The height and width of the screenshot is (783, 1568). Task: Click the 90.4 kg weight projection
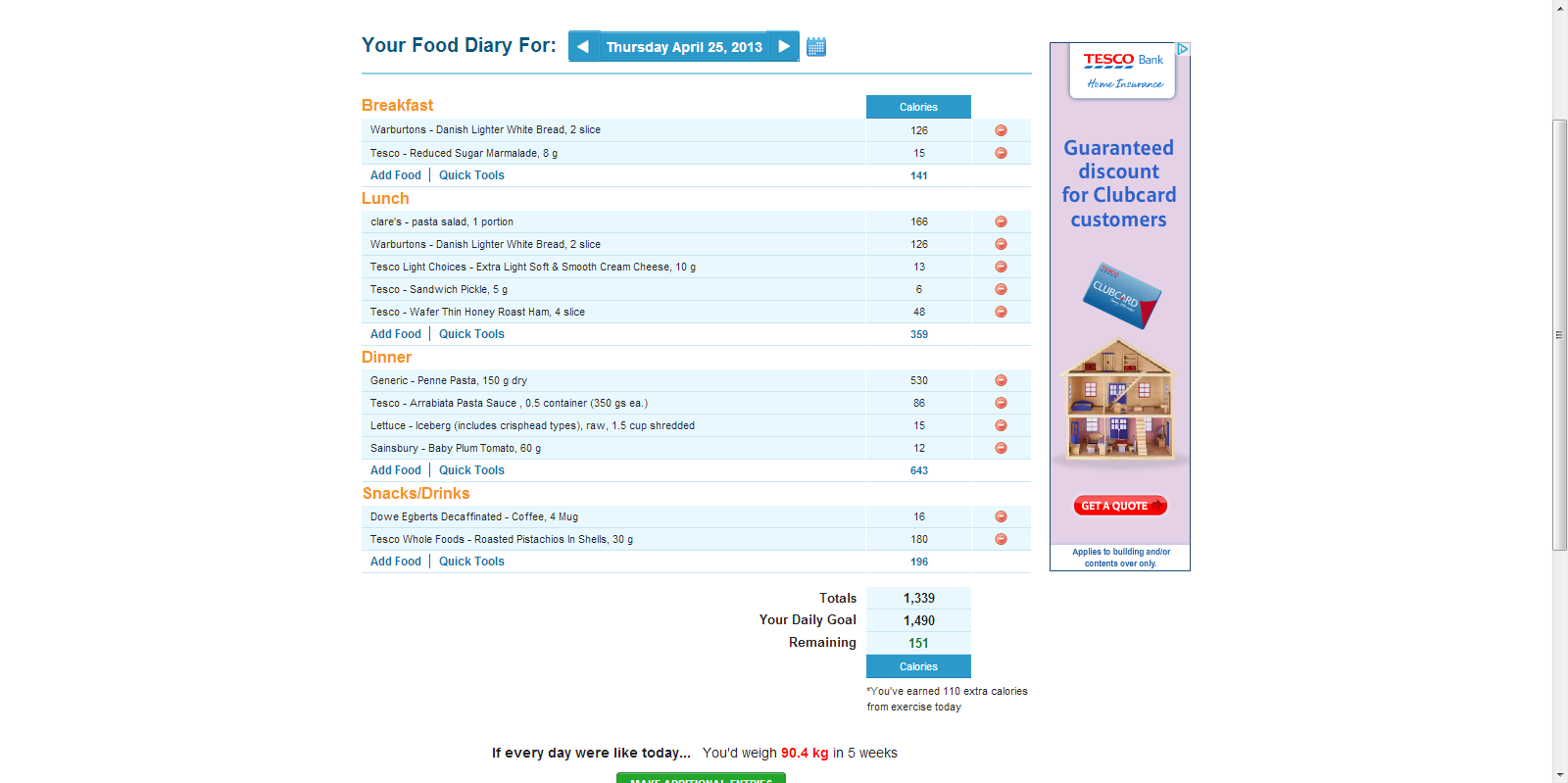point(805,753)
